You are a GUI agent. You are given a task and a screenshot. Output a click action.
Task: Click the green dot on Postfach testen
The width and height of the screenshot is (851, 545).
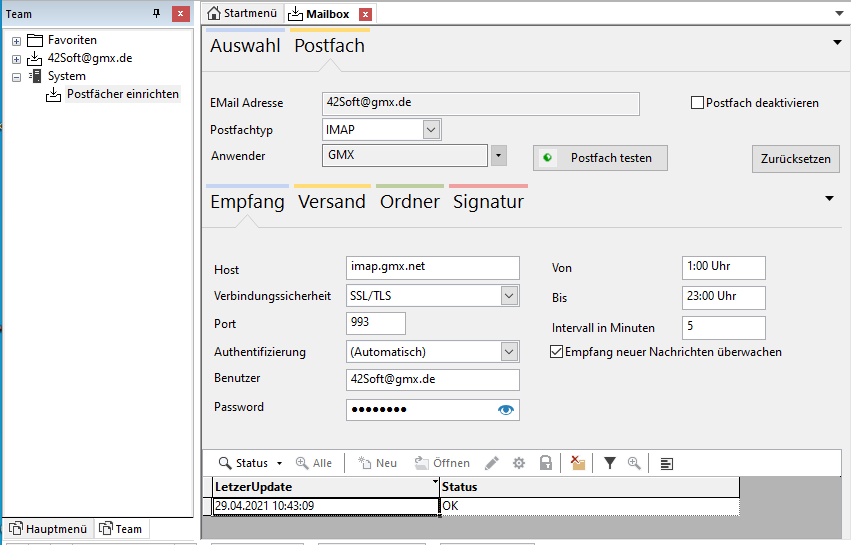(x=548, y=157)
